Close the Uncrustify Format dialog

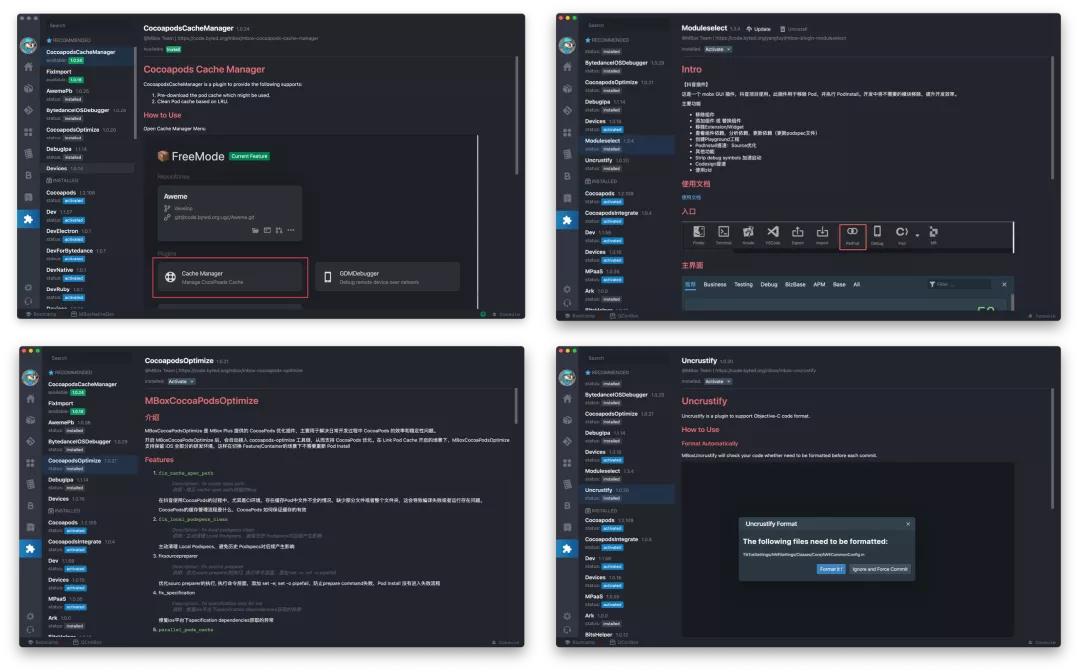[x=908, y=524]
